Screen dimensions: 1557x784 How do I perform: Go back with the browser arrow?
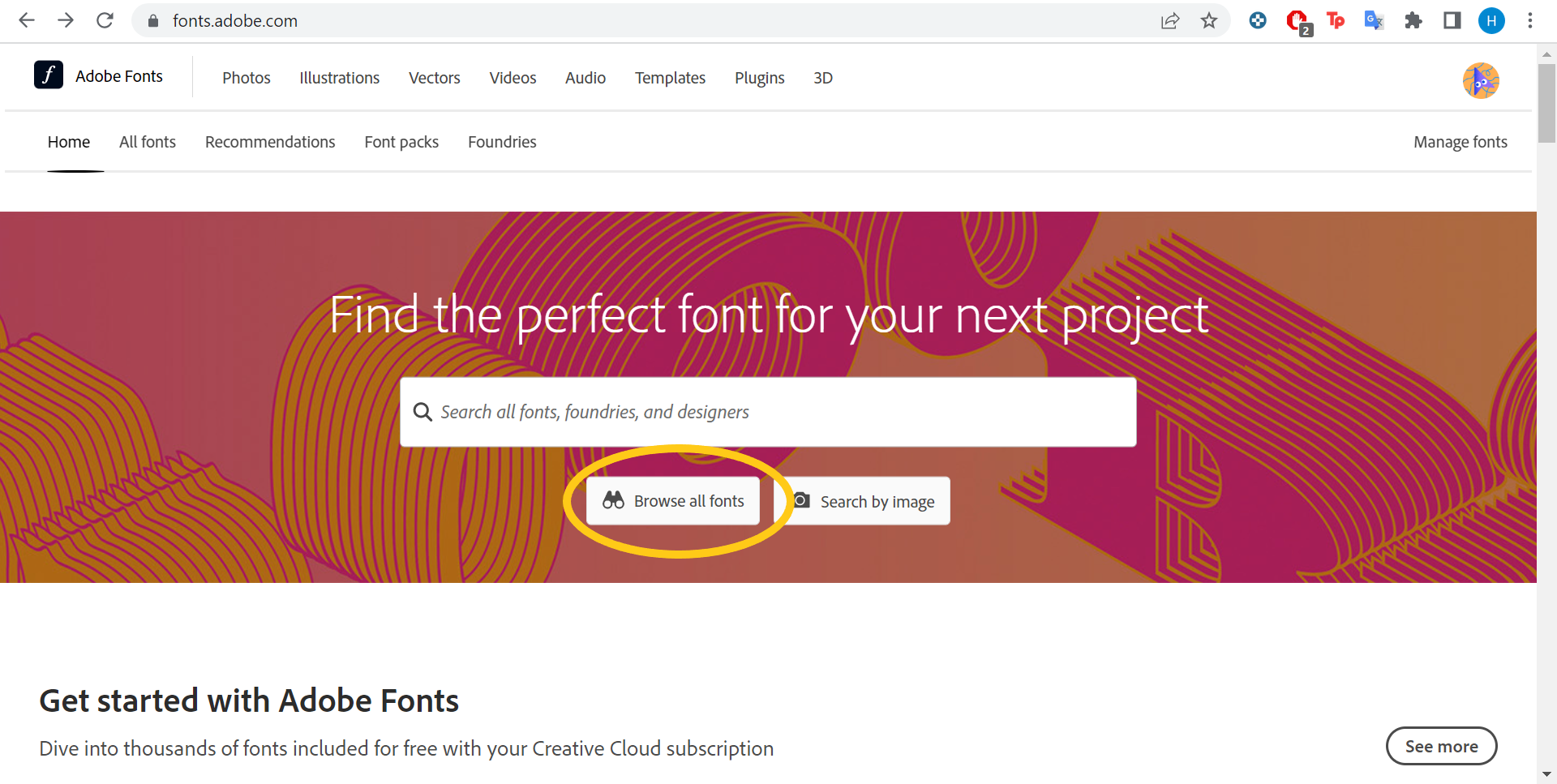27,20
